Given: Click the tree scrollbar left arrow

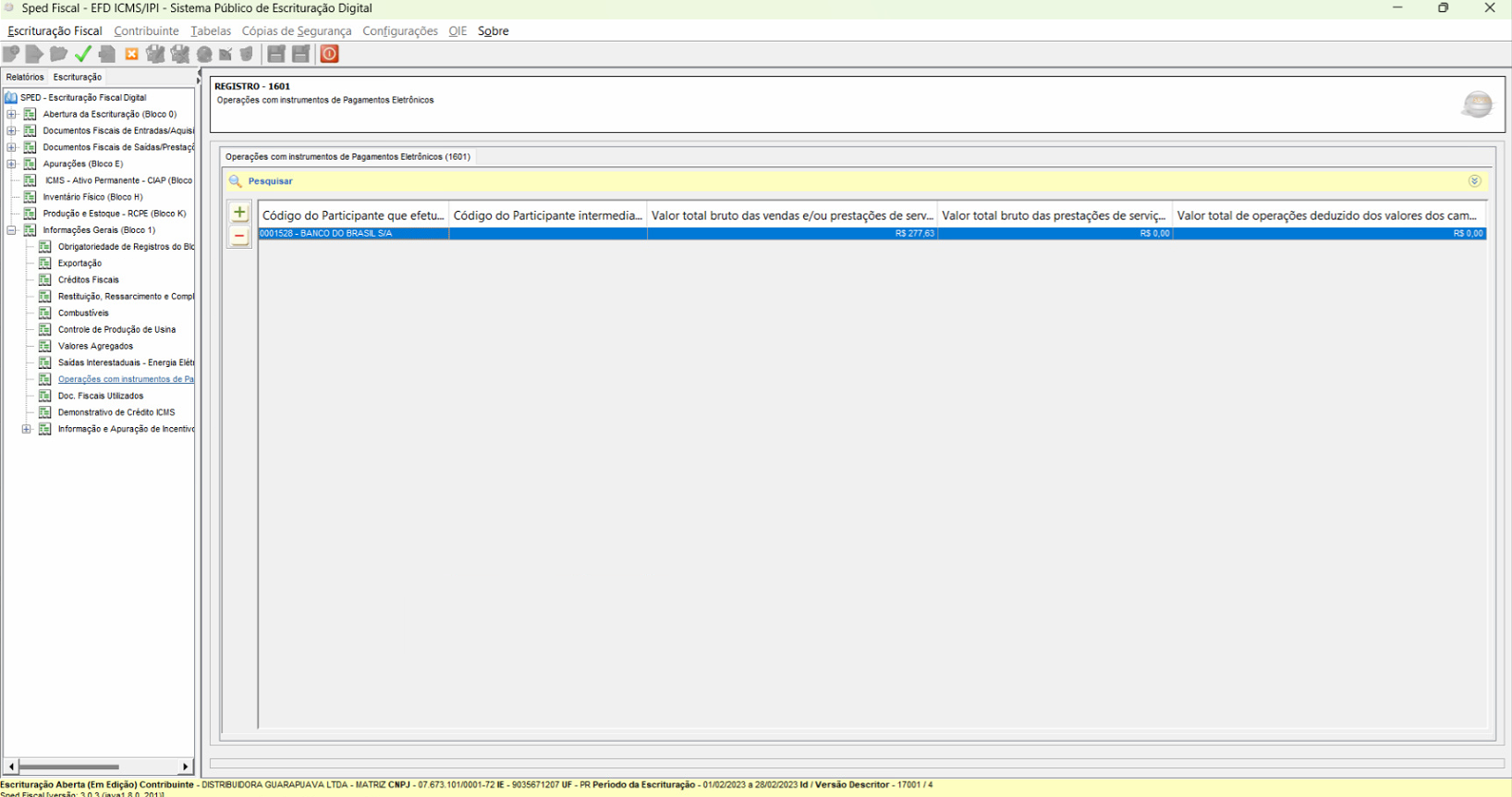Looking at the screenshot, I should pyautogui.click(x=11, y=766).
